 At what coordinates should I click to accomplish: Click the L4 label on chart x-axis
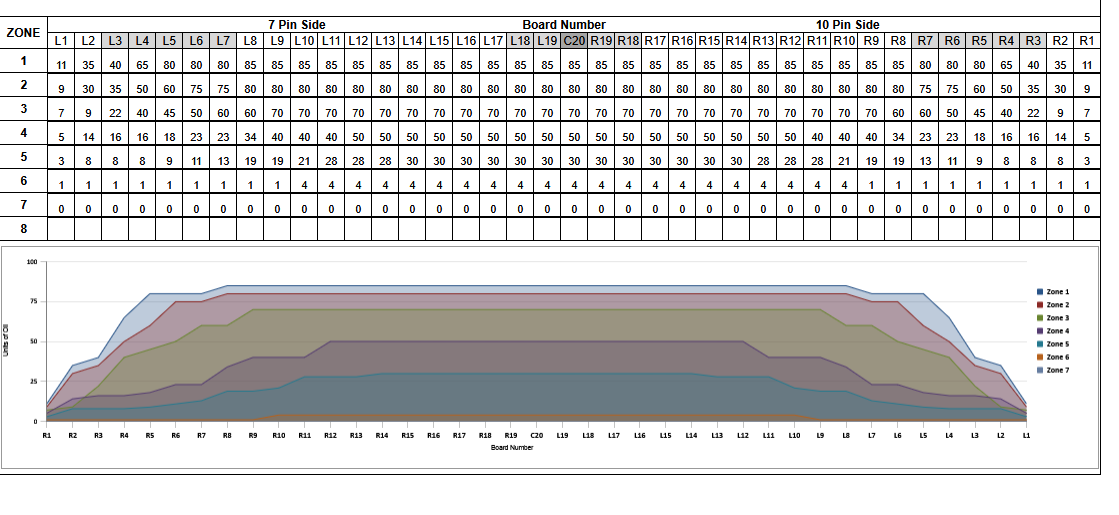(949, 434)
